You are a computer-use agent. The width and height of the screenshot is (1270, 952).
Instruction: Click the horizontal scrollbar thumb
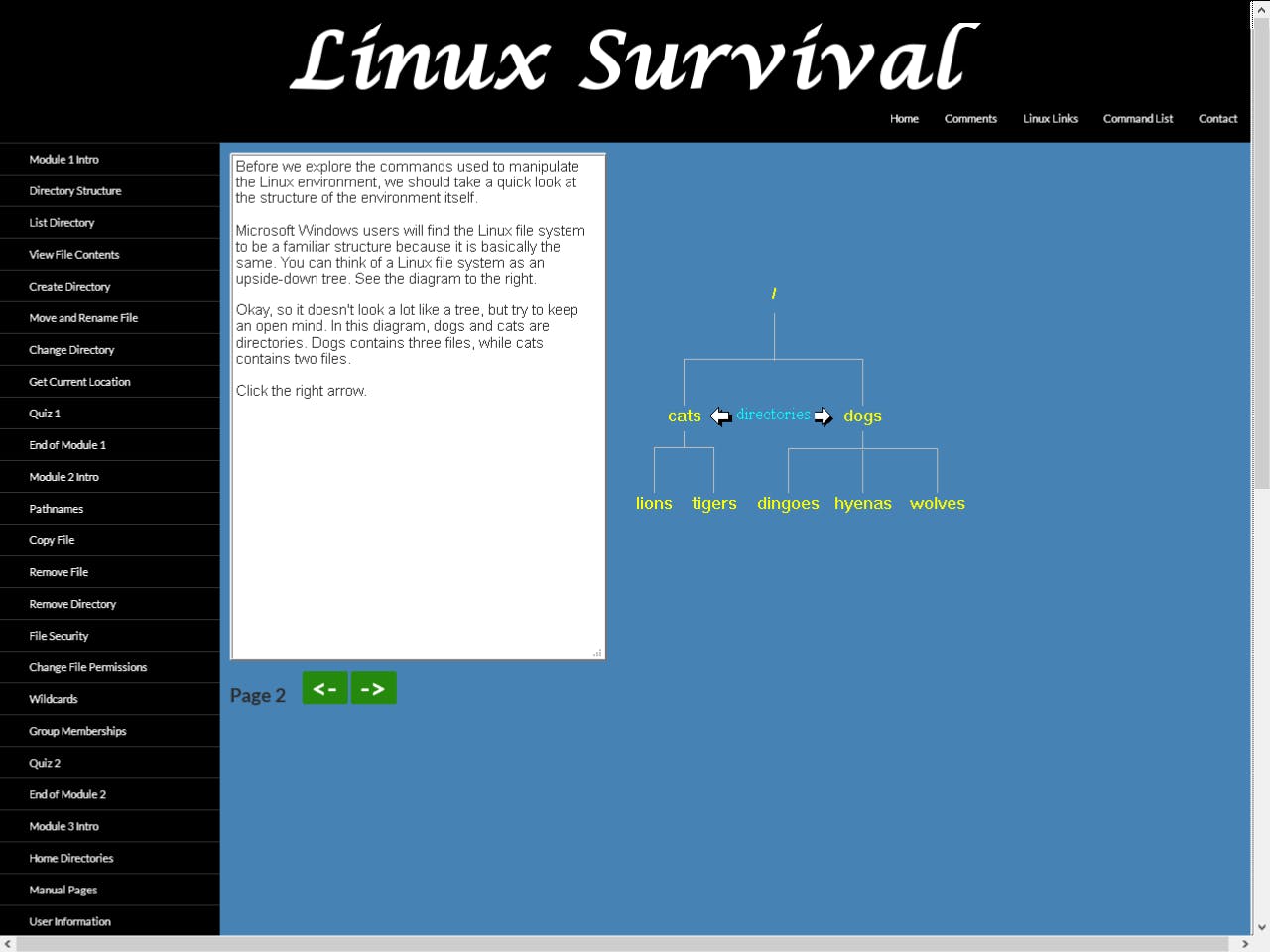(x=623, y=944)
